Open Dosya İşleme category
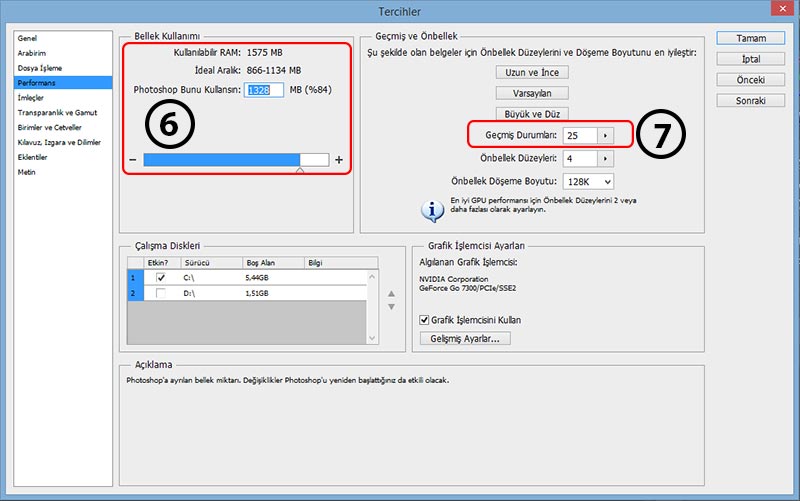The image size is (800, 501). pyautogui.click(x=63, y=68)
